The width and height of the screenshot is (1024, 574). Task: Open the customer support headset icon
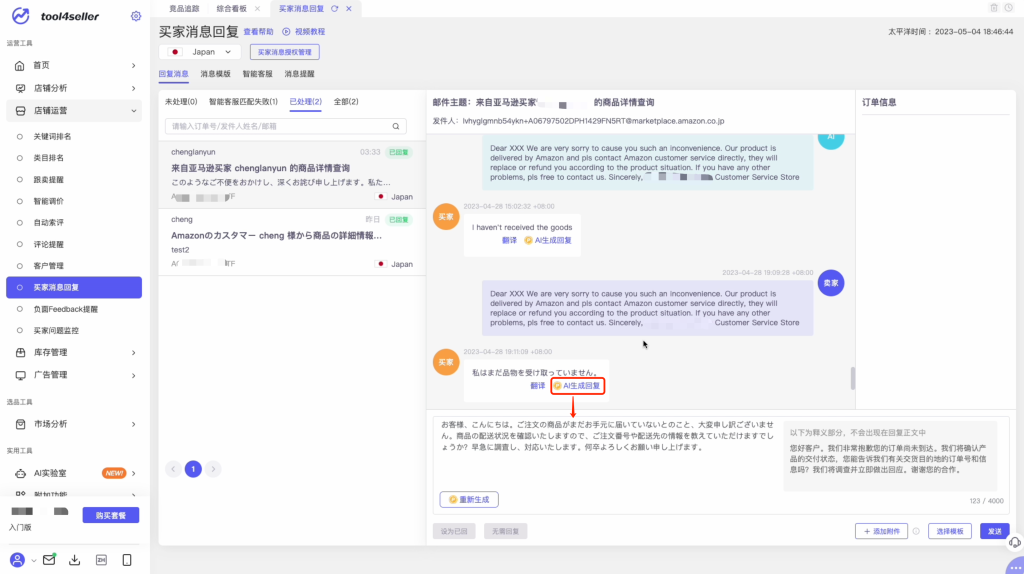(x=1015, y=541)
